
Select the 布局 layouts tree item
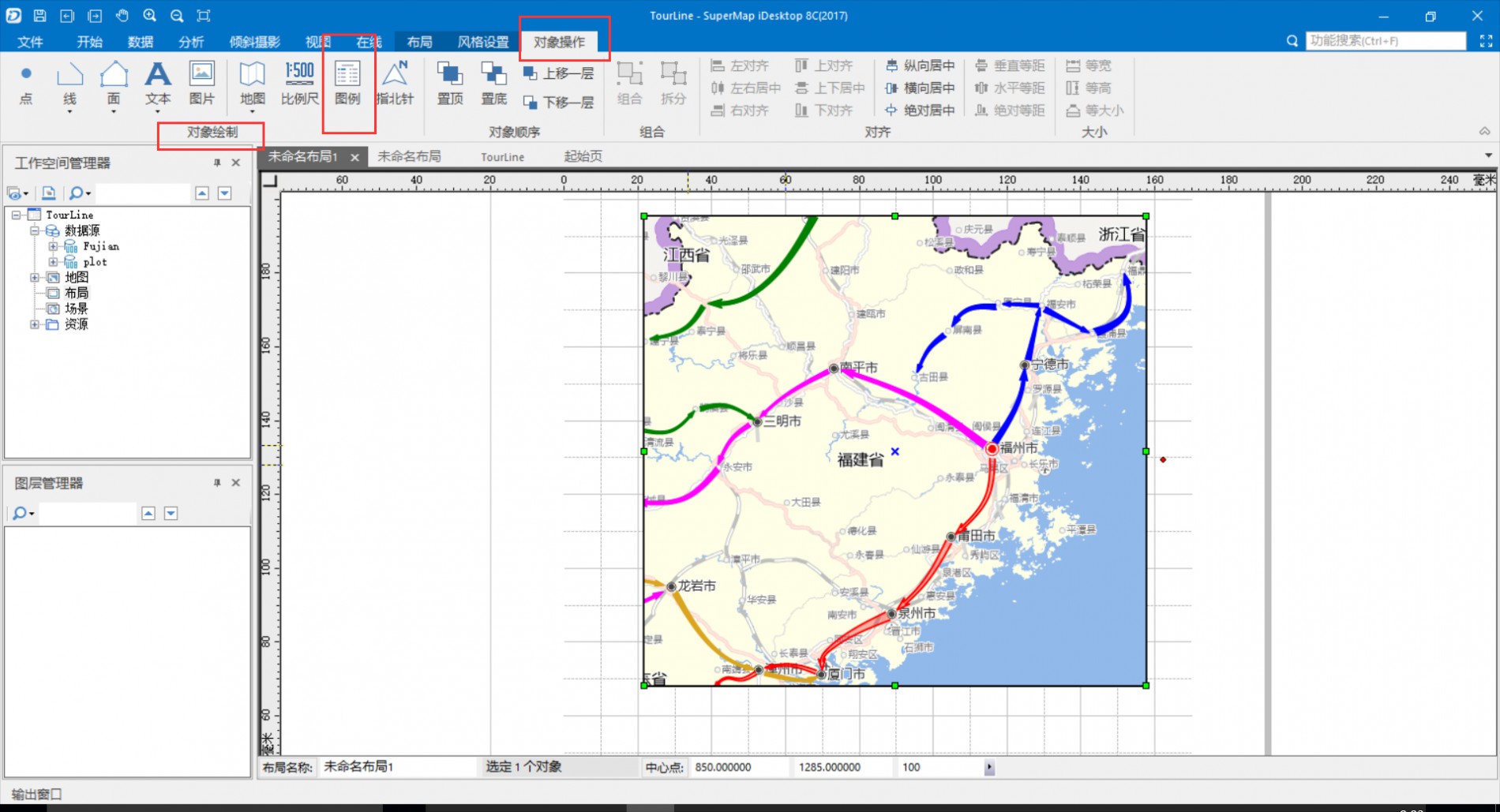(77, 293)
